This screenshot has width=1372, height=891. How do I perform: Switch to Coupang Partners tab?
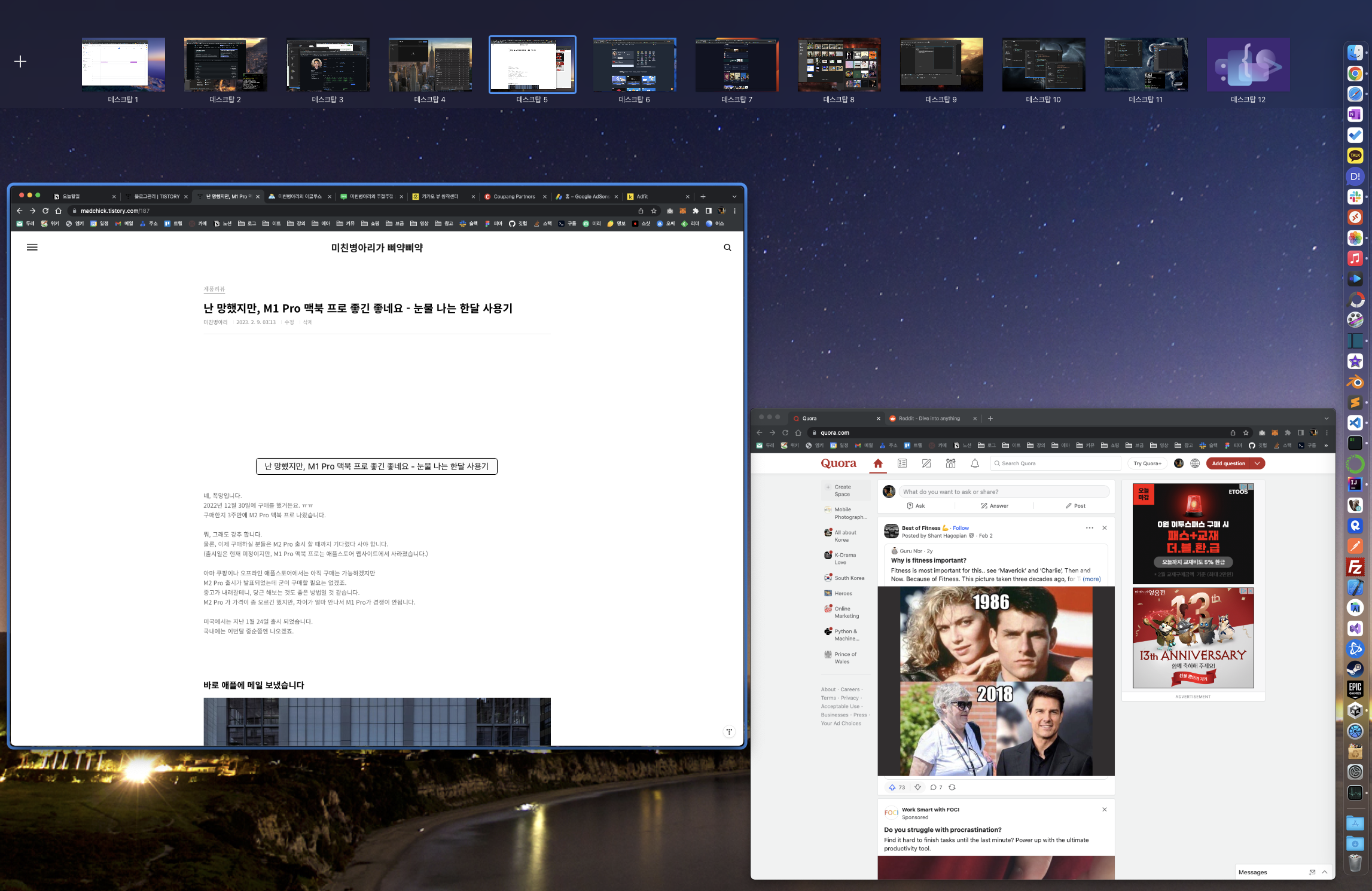tap(514, 197)
